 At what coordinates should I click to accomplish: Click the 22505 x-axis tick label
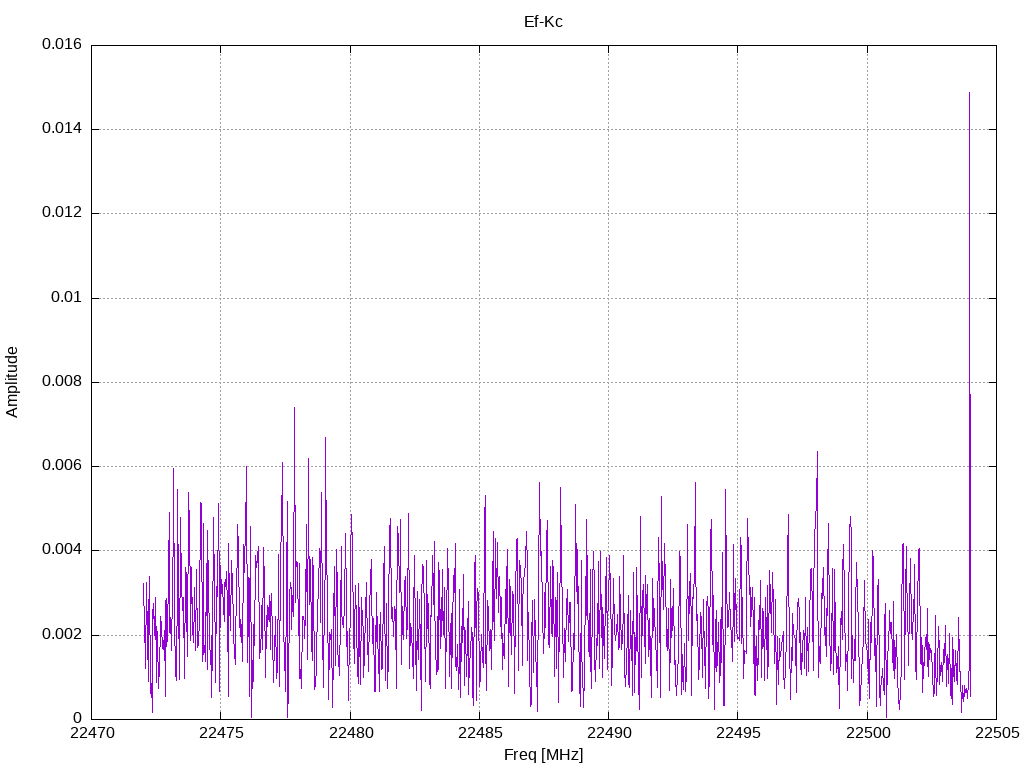coord(995,733)
